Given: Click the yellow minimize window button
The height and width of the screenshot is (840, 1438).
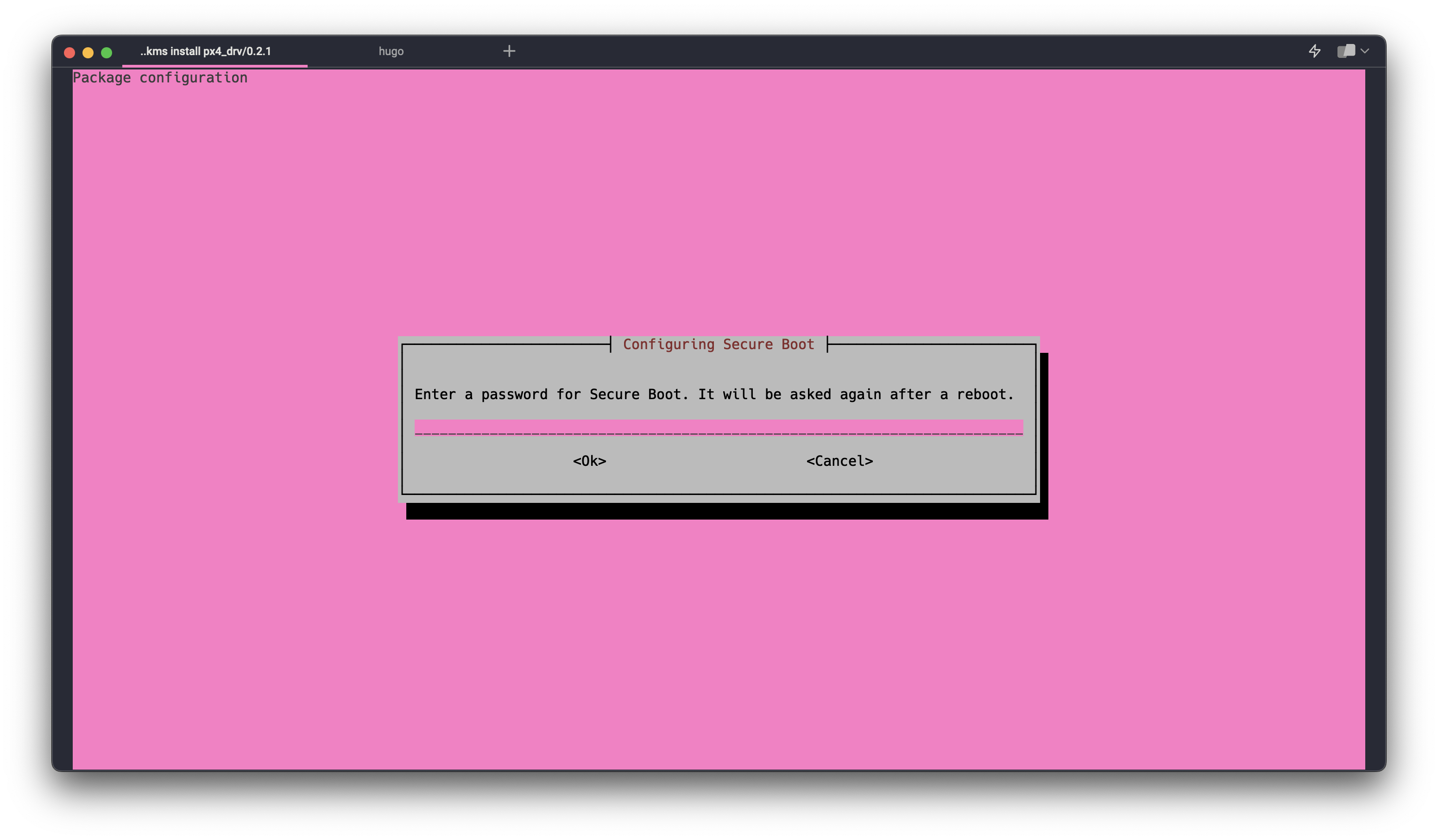Looking at the screenshot, I should 88,52.
